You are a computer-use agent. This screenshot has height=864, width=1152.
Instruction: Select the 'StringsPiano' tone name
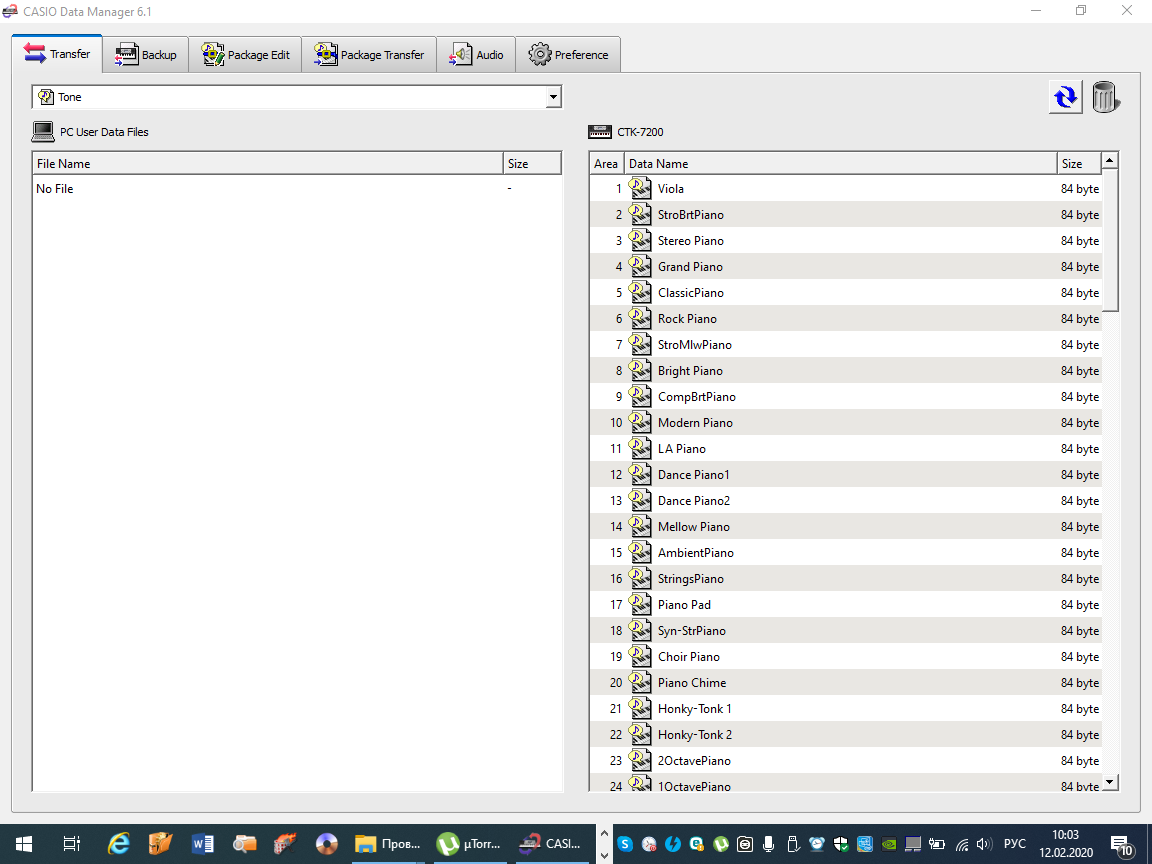click(x=691, y=579)
